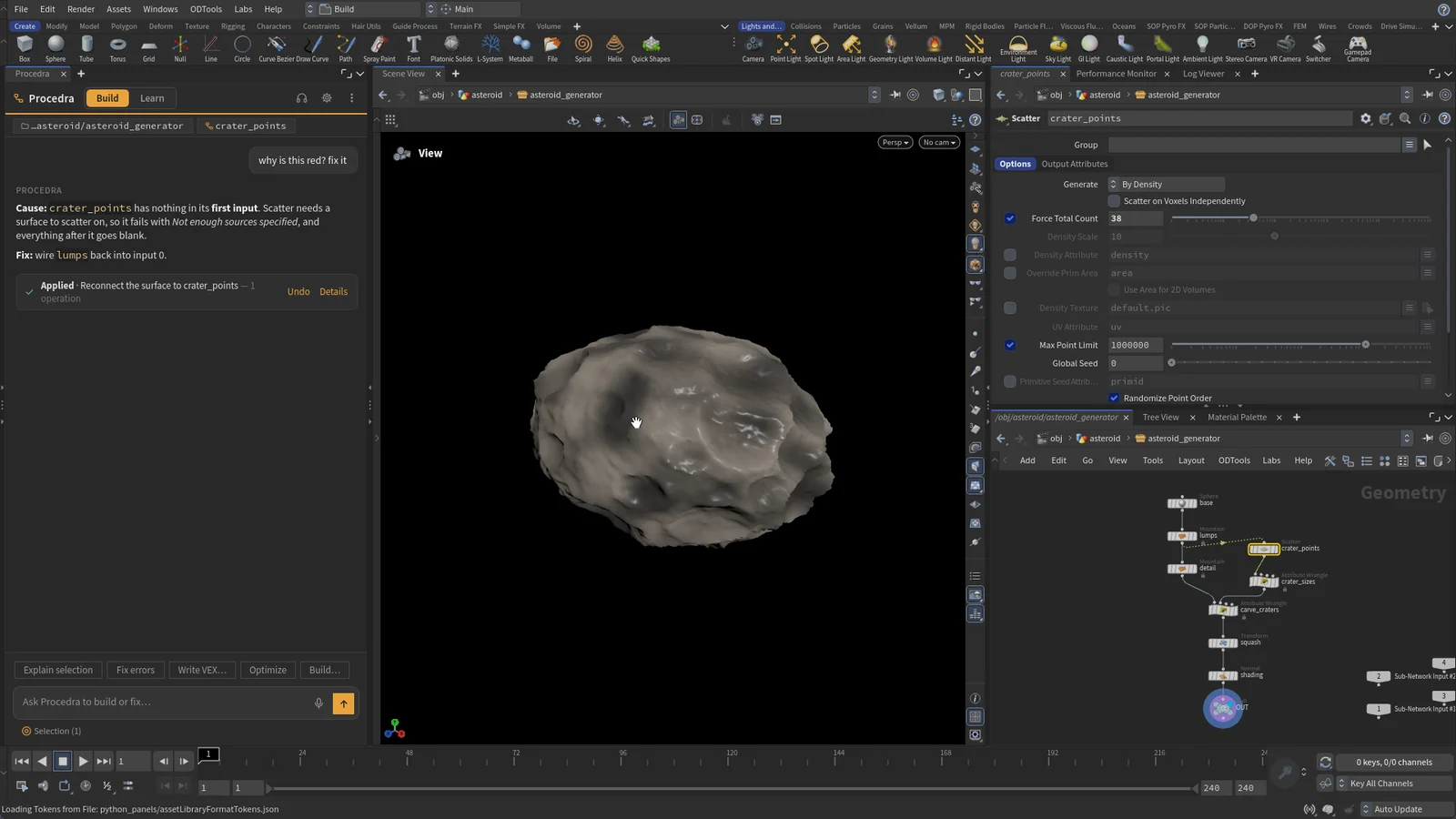Add a Distant Light from shelf
Viewport: 1456px width, 819px height.
point(974,48)
